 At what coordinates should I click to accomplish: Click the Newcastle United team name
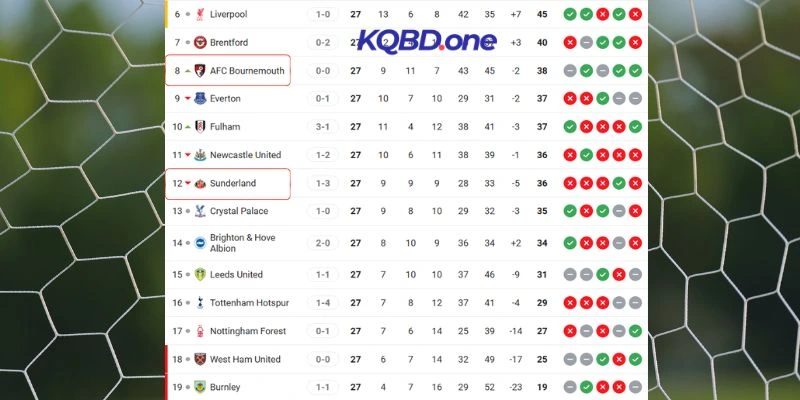(245, 156)
